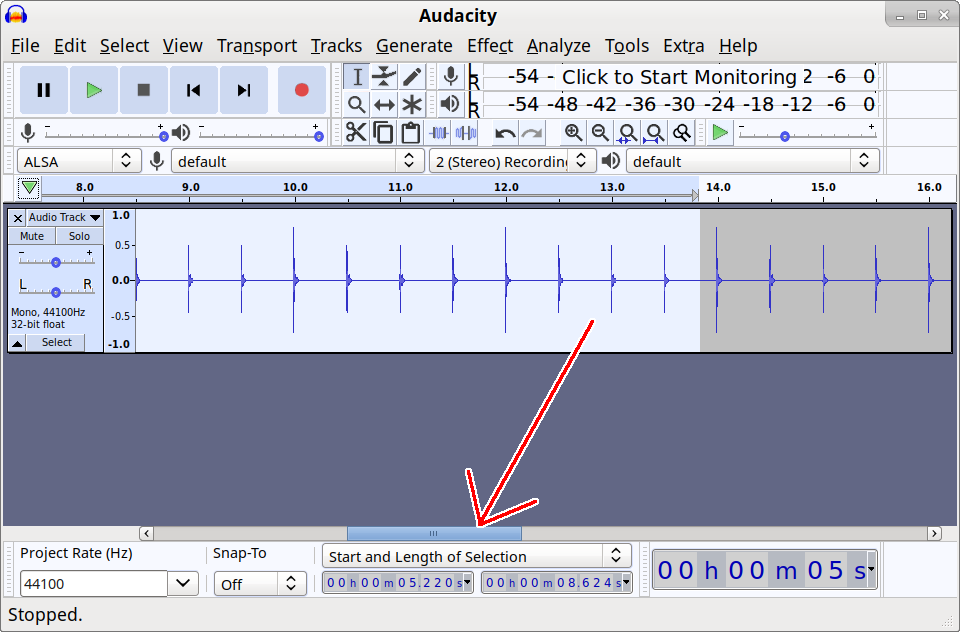Click the playback meter speaker icon
The width and height of the screenshot is (960, 632).
click(x=451, y=105)
